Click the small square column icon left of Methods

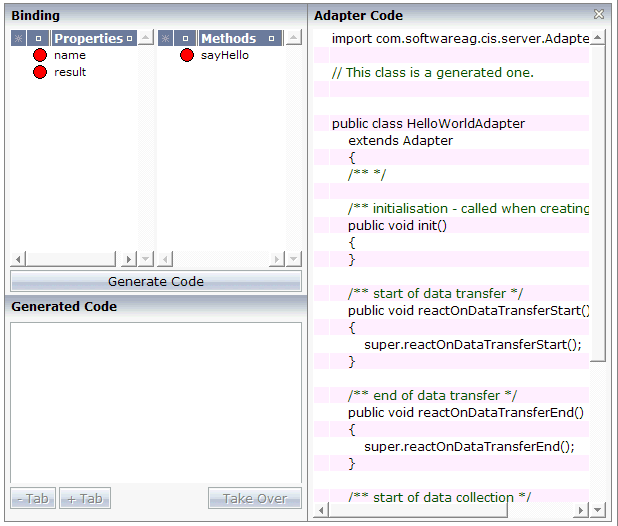point(185,38)
